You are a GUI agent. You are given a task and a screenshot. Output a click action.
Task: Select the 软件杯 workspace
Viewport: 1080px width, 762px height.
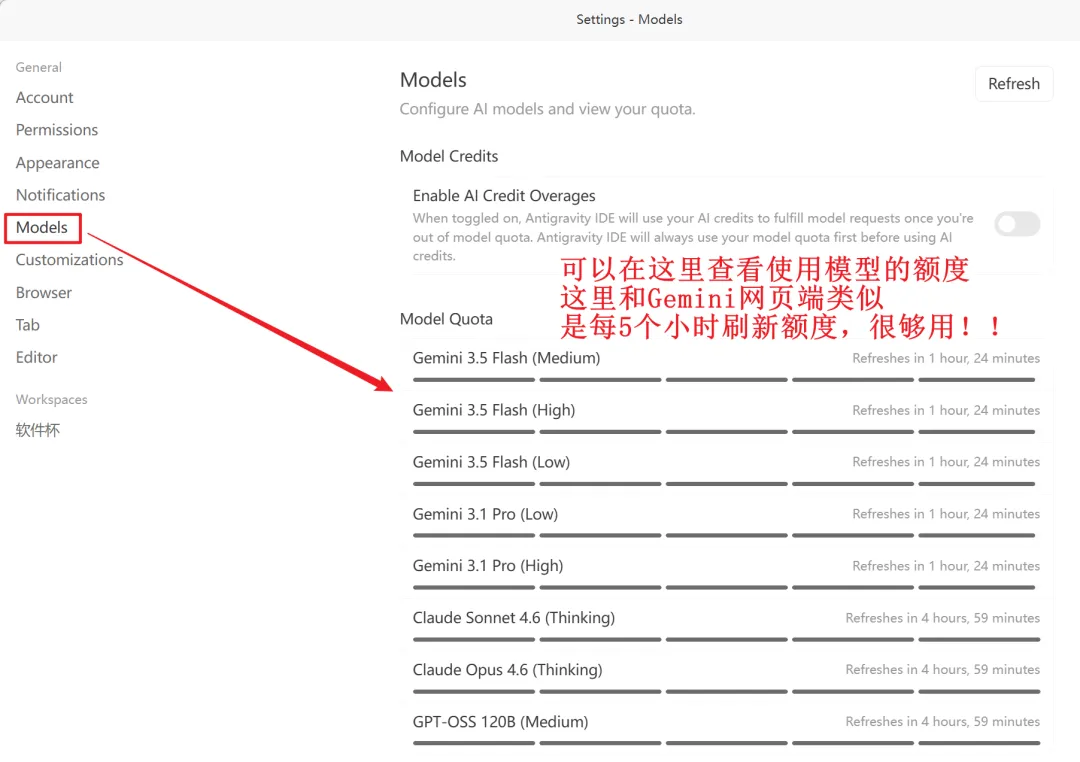click(38, 430)
